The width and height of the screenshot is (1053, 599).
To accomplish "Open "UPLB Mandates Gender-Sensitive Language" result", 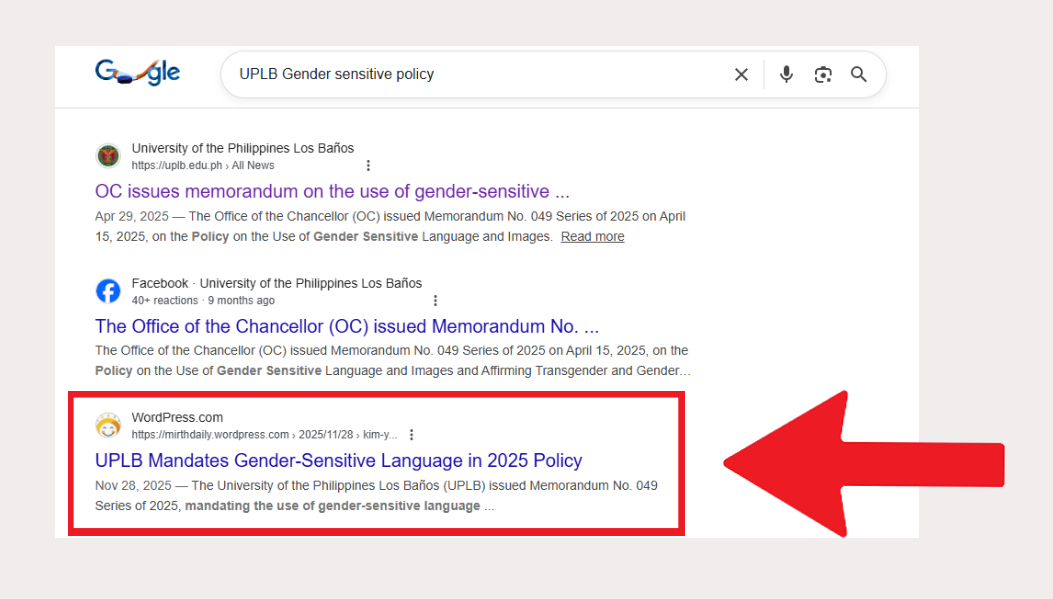I will click(338, 461).
